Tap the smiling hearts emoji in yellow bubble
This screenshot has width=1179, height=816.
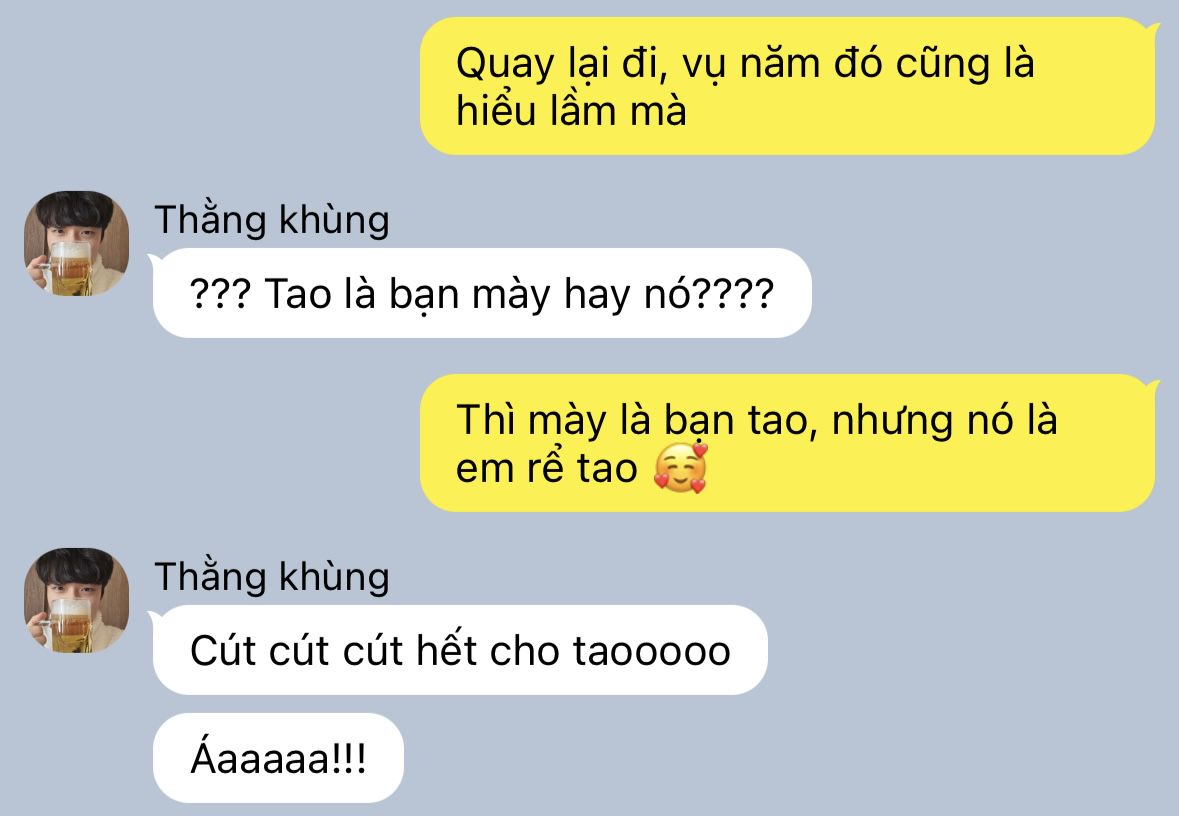pyautogui.click(x=680, y=469)
